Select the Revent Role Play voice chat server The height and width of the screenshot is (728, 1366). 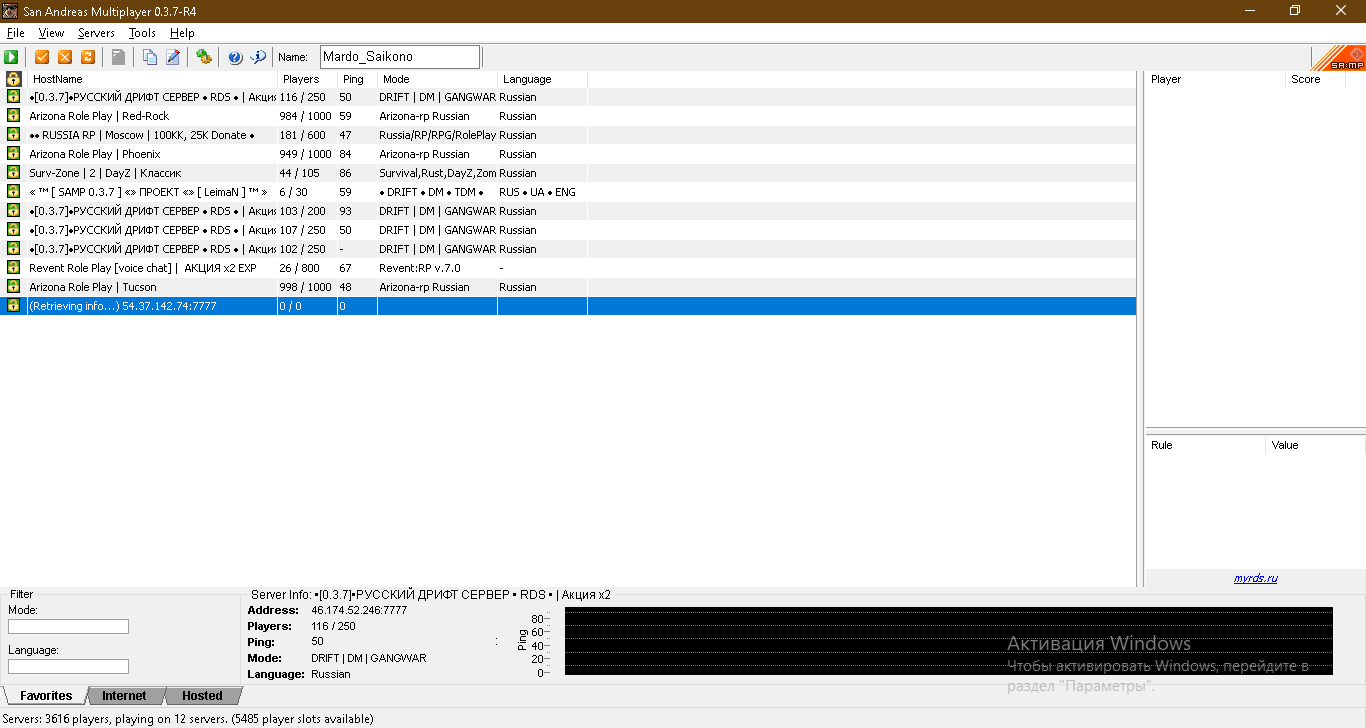pos(568,268)
